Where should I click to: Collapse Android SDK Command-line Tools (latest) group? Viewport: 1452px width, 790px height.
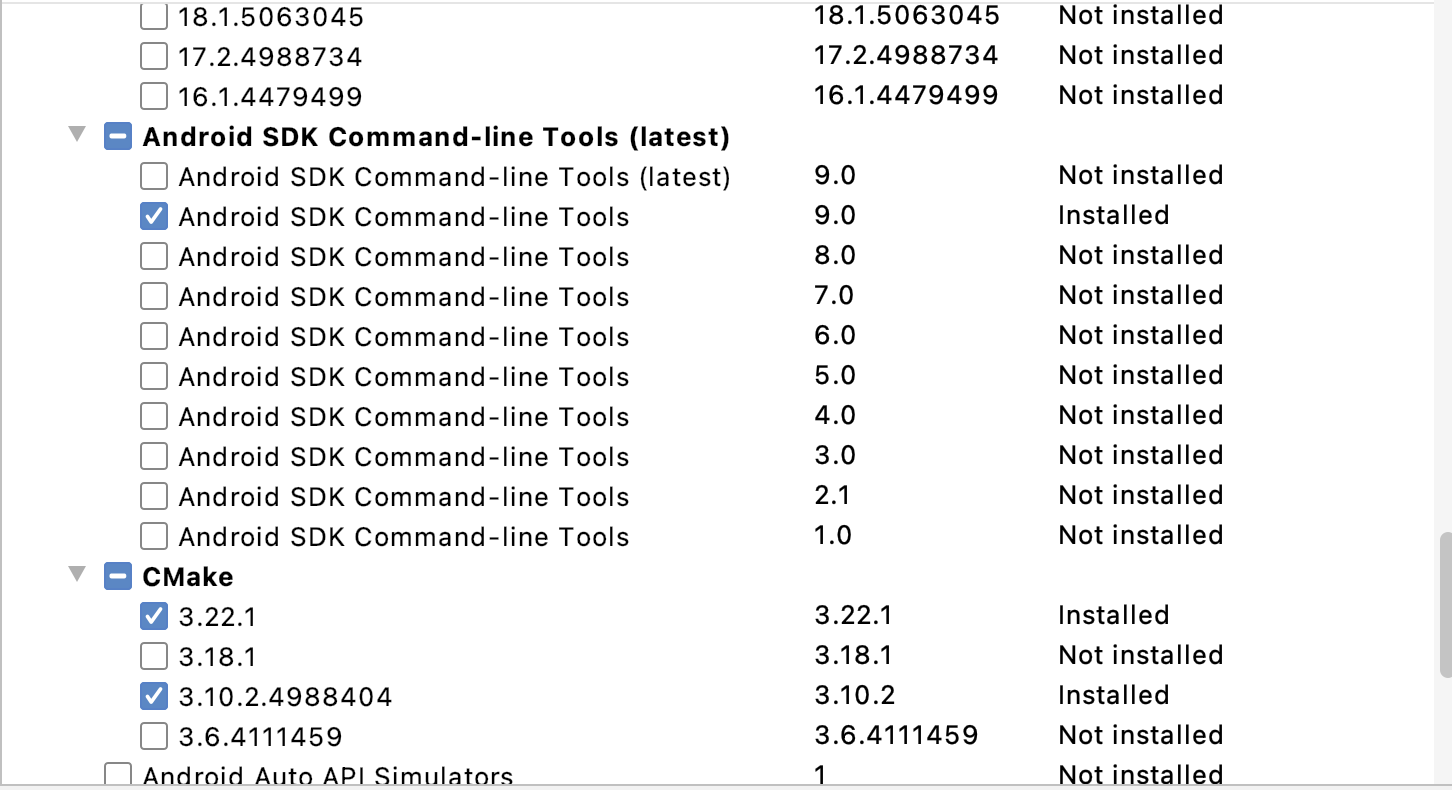tap(77, 135)
